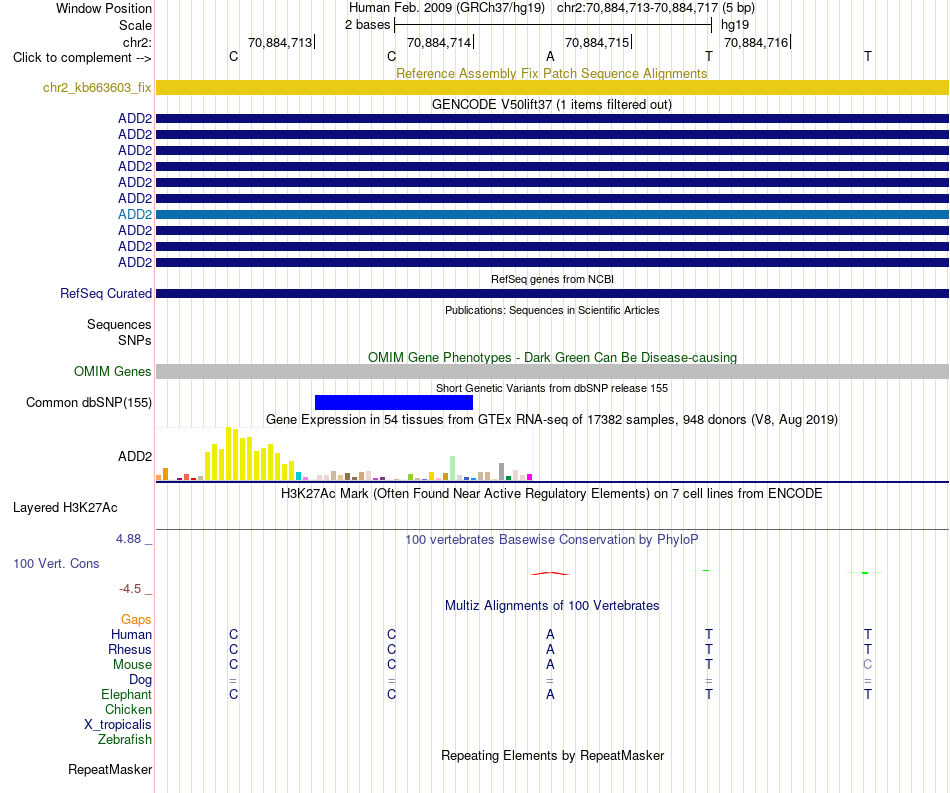
Task: Click the RefSeq Curated label
Action: point(105,293)
